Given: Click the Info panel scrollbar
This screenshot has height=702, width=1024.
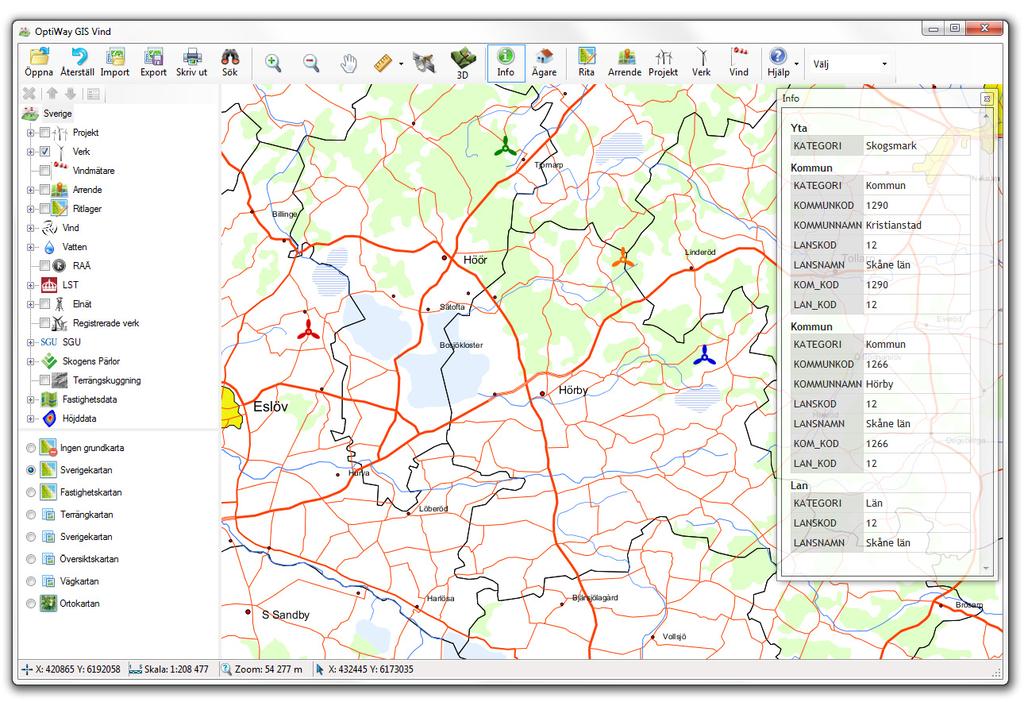Looking at the screenshot, I should click(986, 342).
